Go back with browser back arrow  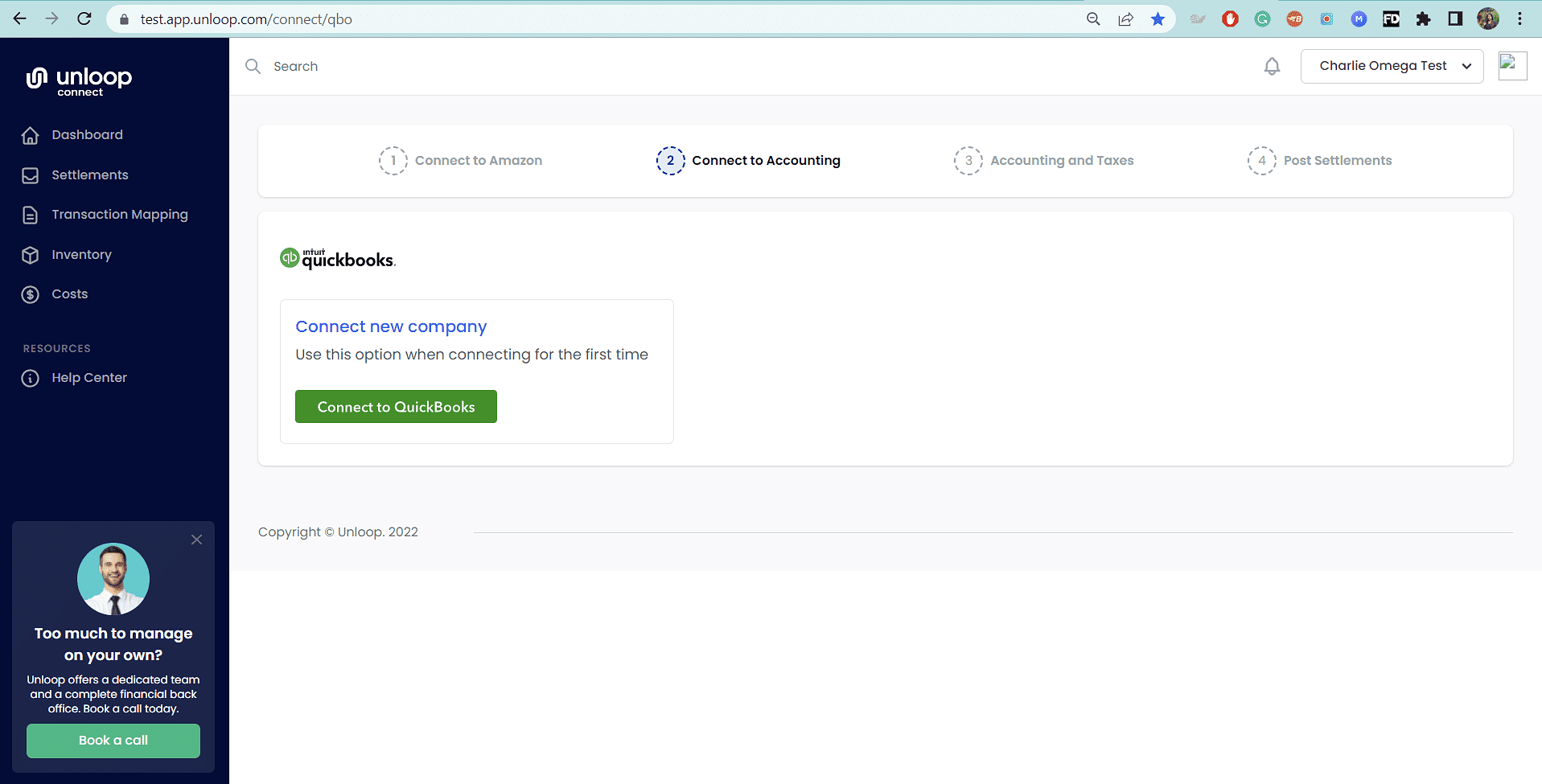coord(20,18)
